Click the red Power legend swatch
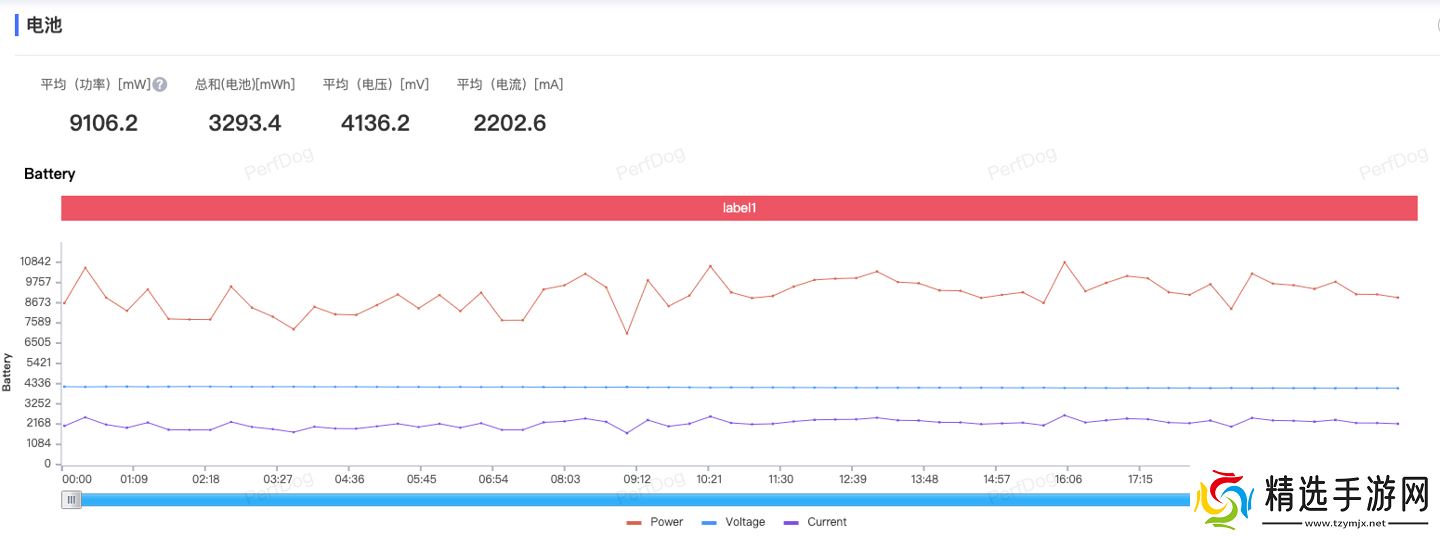Screen dimensions: 1440x536 click(x=634, y=522)
